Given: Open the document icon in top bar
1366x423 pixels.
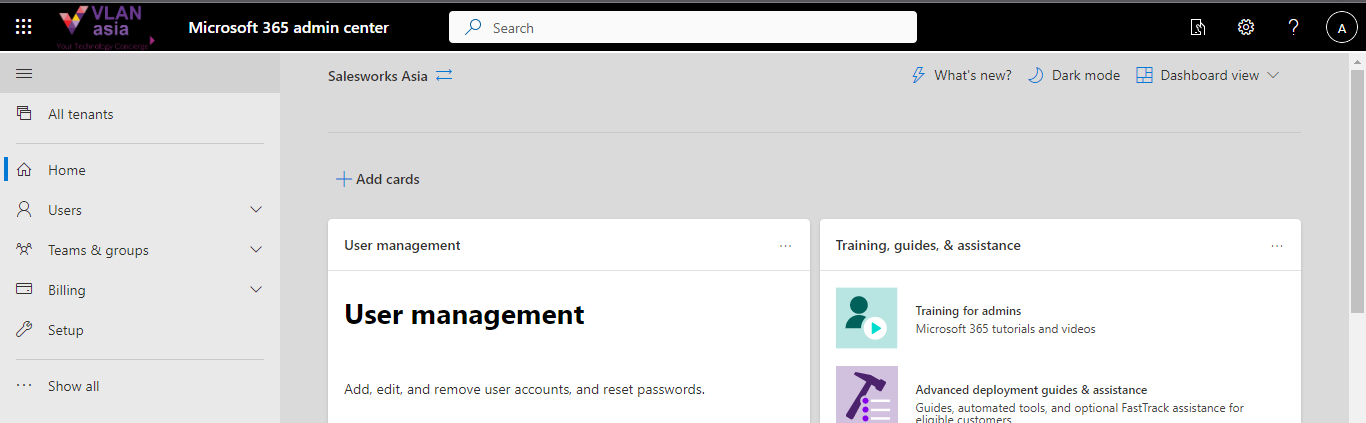Looking at the screenshot, I should coord(1198,27).
